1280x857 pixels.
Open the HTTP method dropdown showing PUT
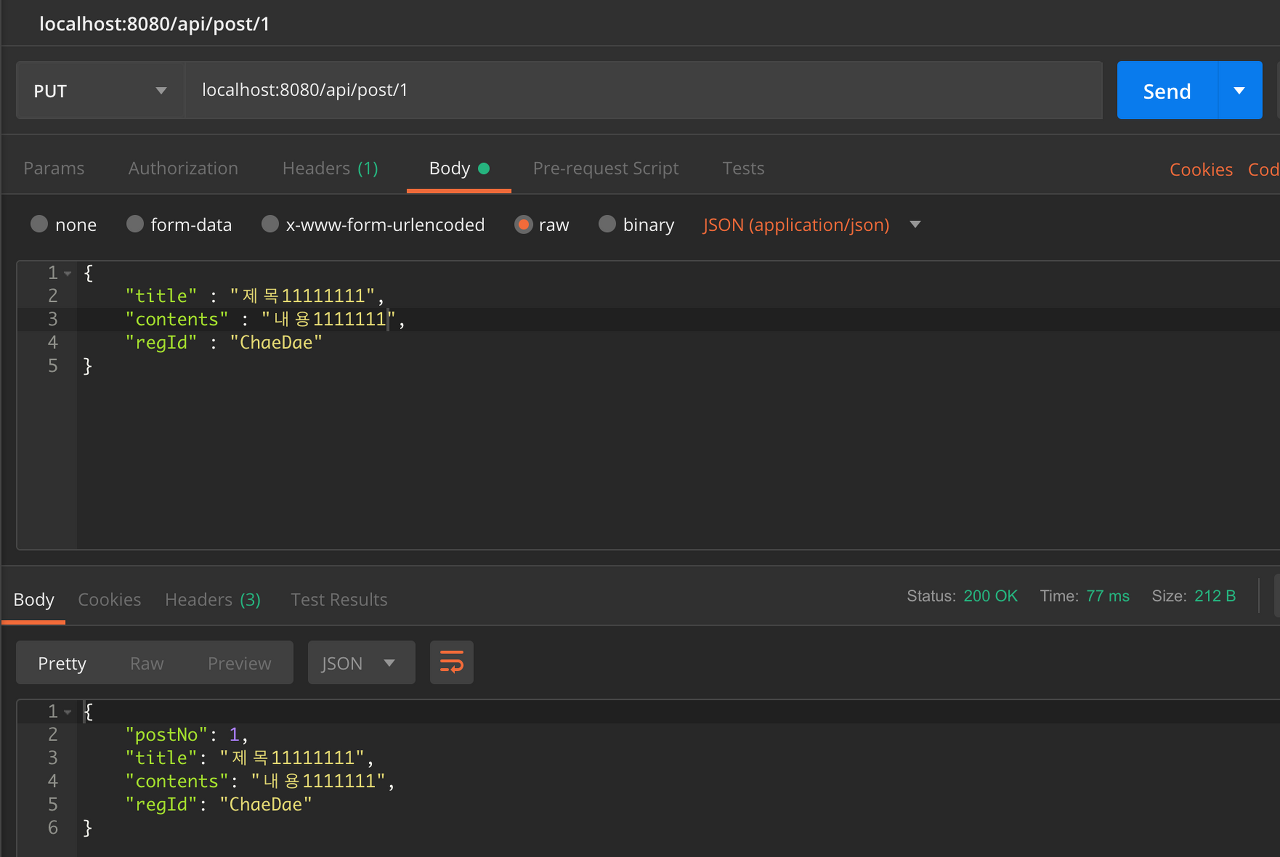pyautogui.click(x=99, y=90)
